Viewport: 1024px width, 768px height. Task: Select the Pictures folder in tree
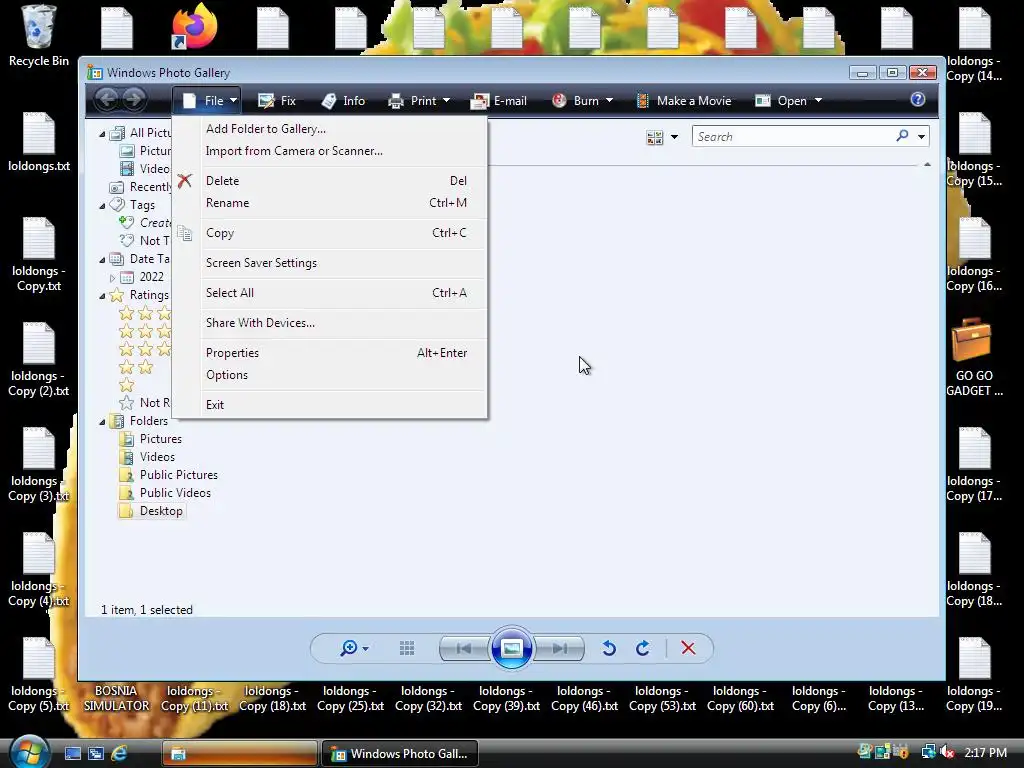tap(151, 439)
